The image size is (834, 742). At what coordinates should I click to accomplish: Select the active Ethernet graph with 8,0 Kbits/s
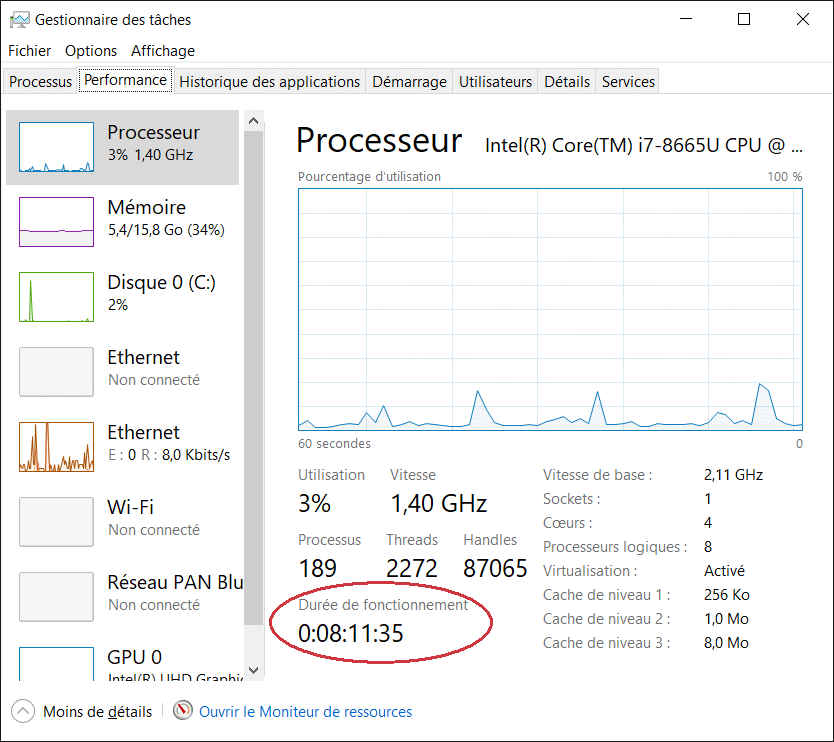point(56,447)
